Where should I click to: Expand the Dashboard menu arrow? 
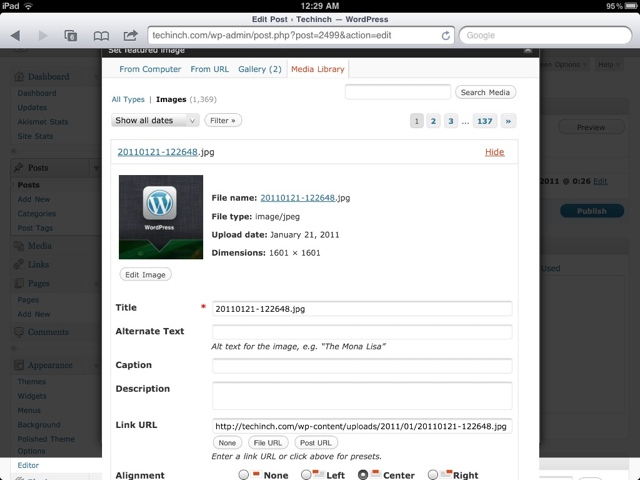pos(96,77)
